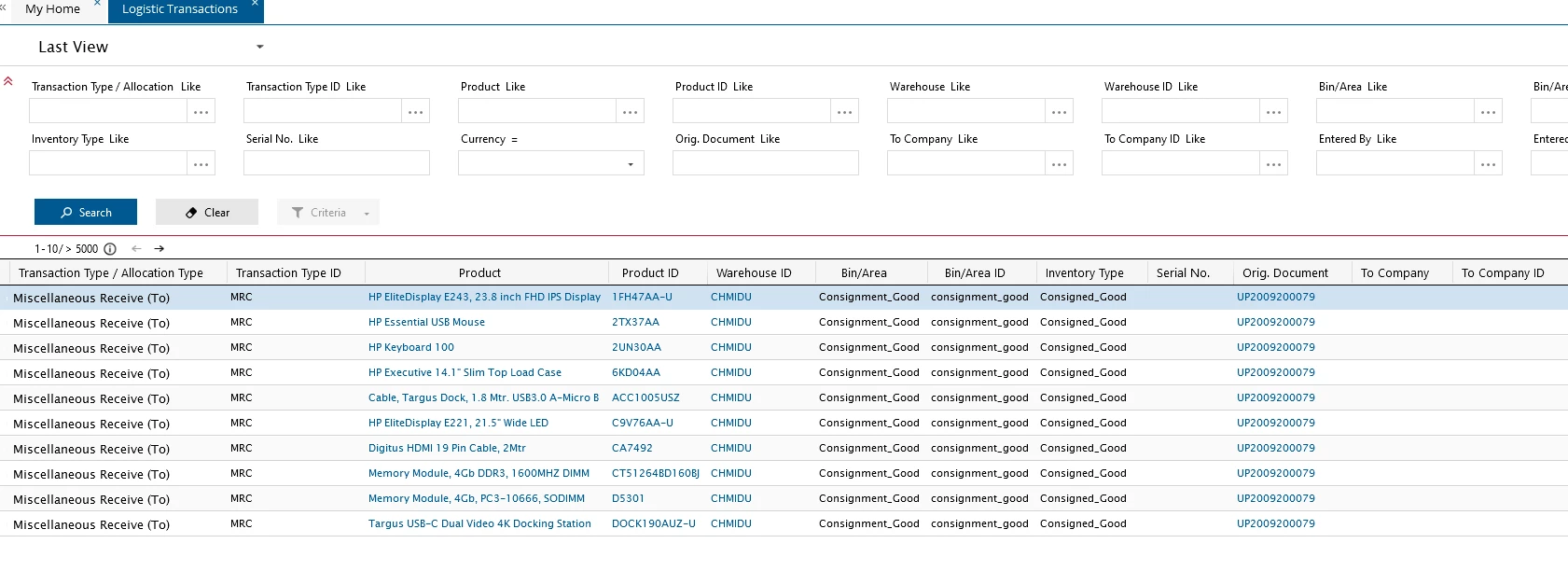The width and height of the screenshot is (1568, 585).
Task: Sort by Orig. Document column header
Action: click(1285, 272)
